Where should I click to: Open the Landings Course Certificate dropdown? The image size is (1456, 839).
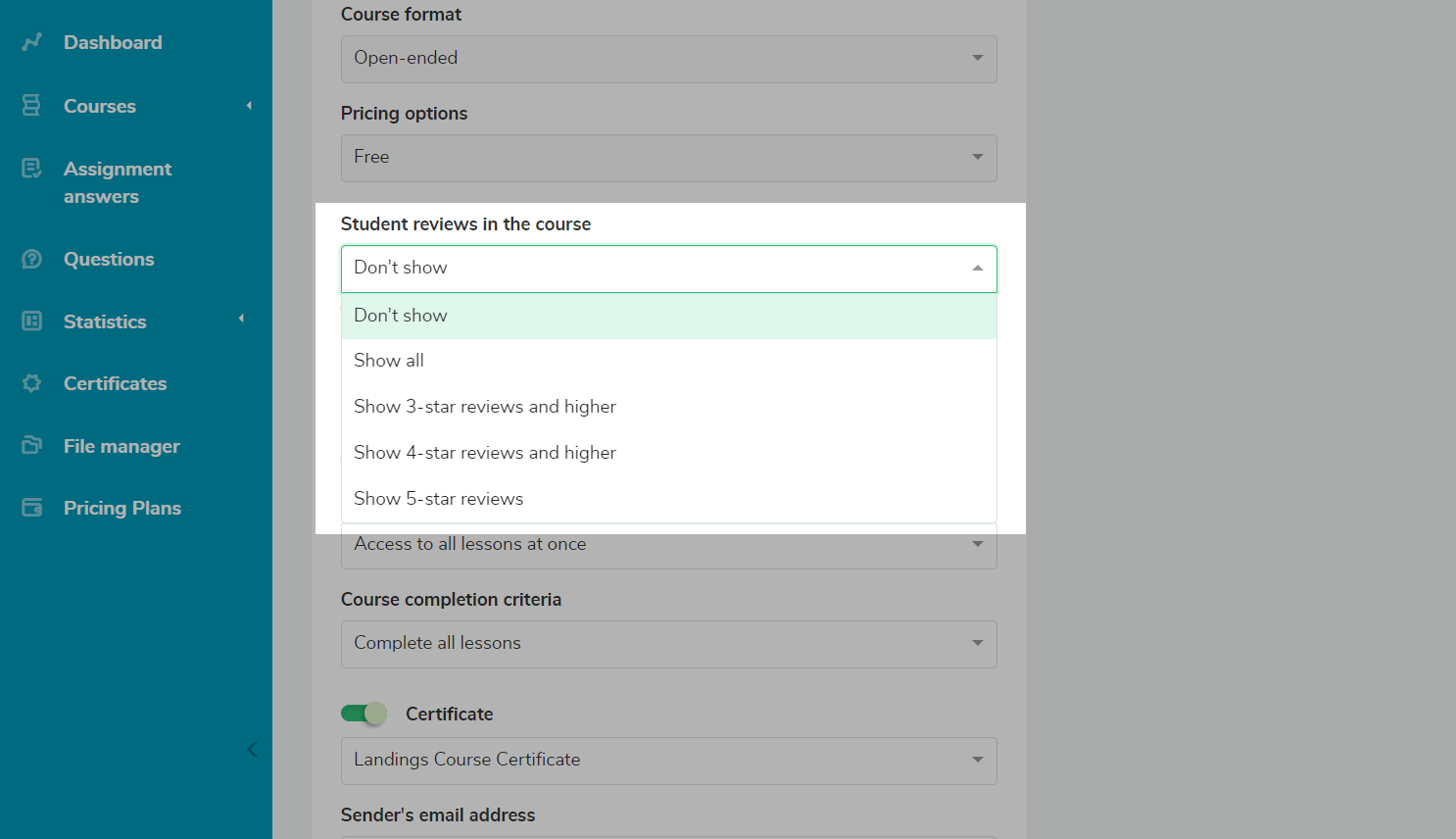point(668,761)
